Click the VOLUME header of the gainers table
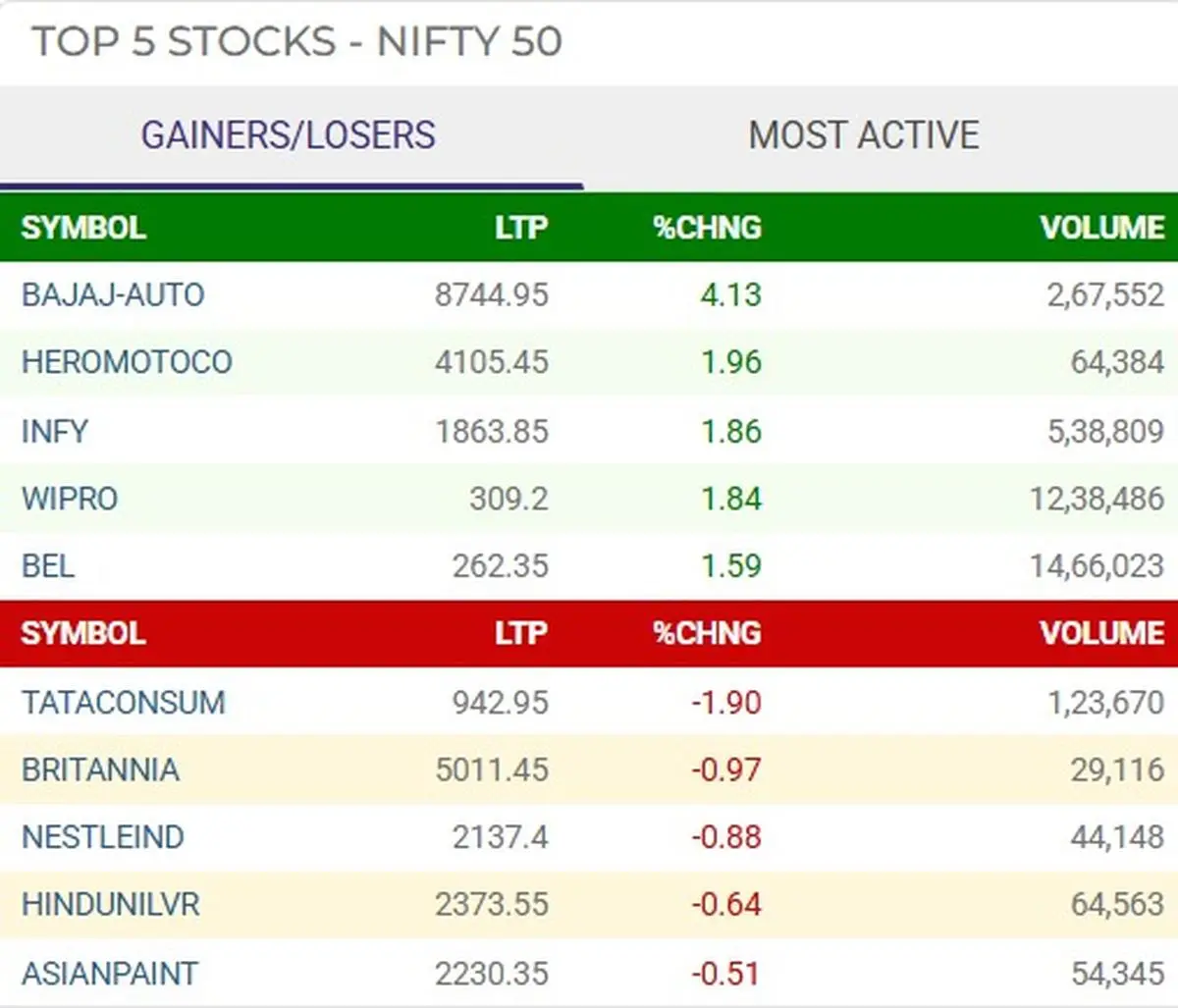The height and width of the screenshot is (1008, 1178). point(1101,228)
